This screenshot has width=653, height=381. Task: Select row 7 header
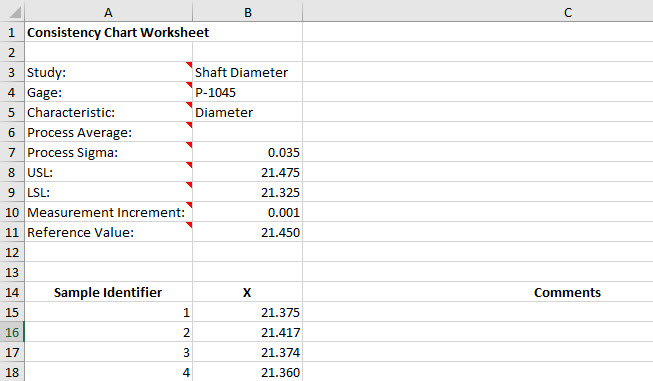coord(12,152)
